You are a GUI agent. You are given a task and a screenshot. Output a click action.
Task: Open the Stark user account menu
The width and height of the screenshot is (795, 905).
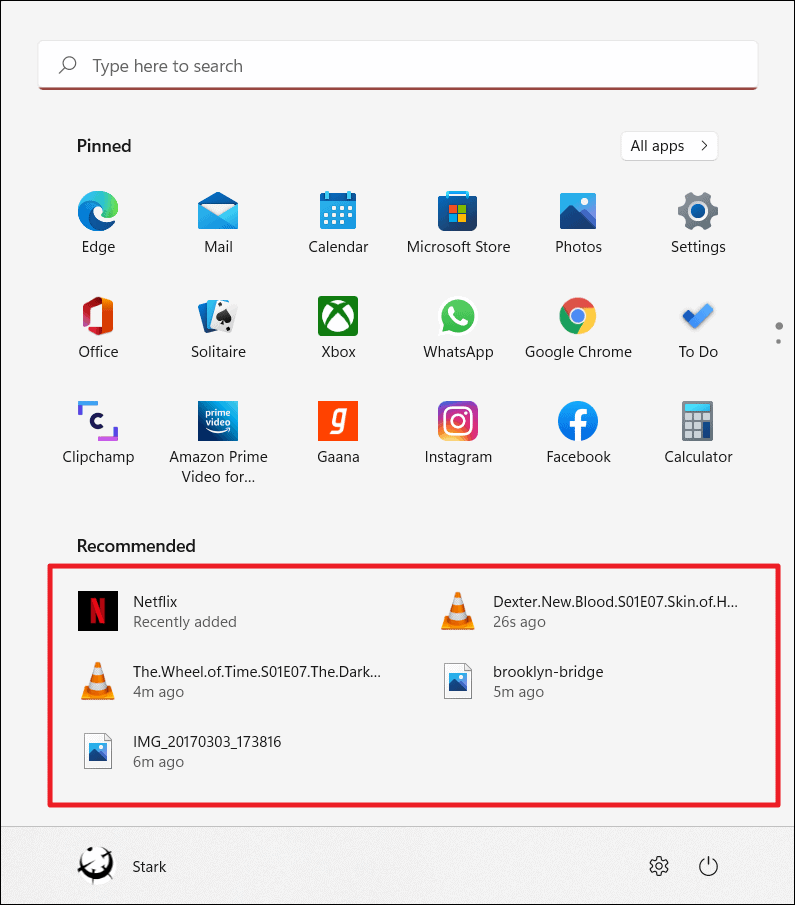coord(122,866)
